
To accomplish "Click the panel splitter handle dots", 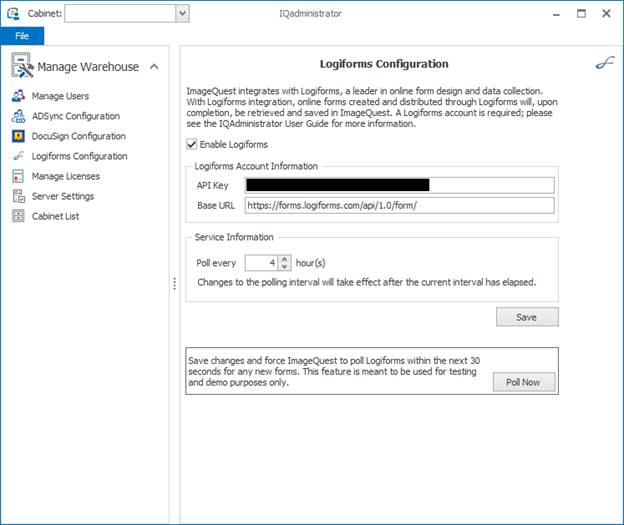I will pos(174,283).
